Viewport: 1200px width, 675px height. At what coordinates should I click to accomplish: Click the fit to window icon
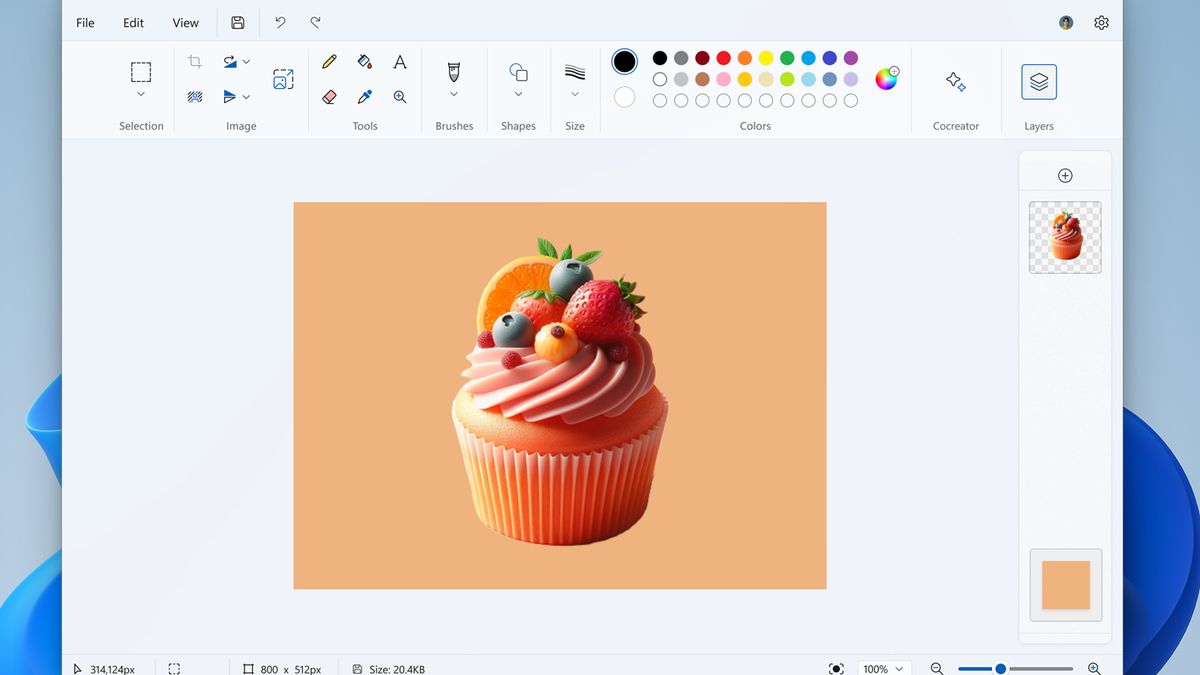(x=836, y=668)
